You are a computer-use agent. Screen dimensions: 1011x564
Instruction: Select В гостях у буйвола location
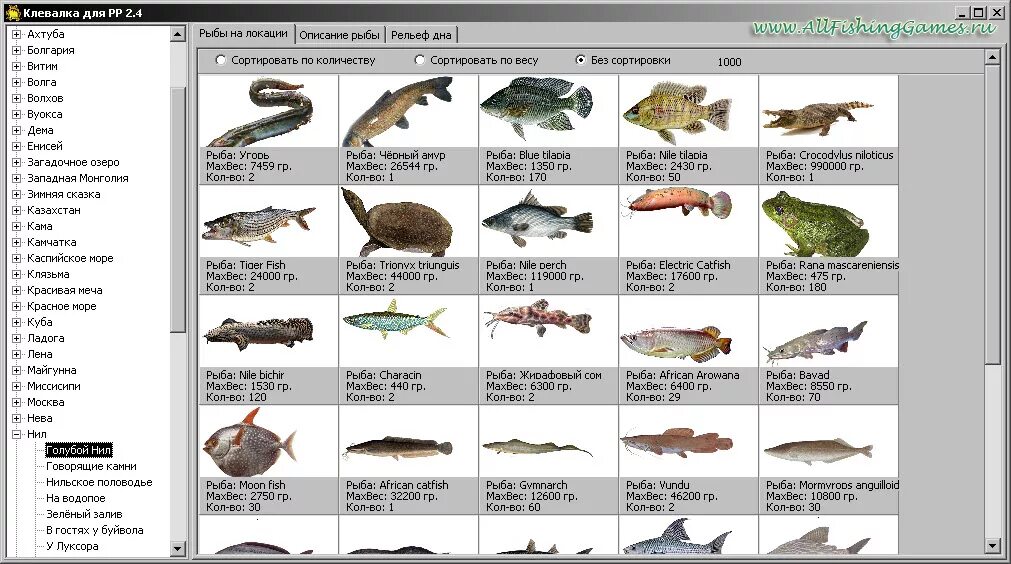95,530
